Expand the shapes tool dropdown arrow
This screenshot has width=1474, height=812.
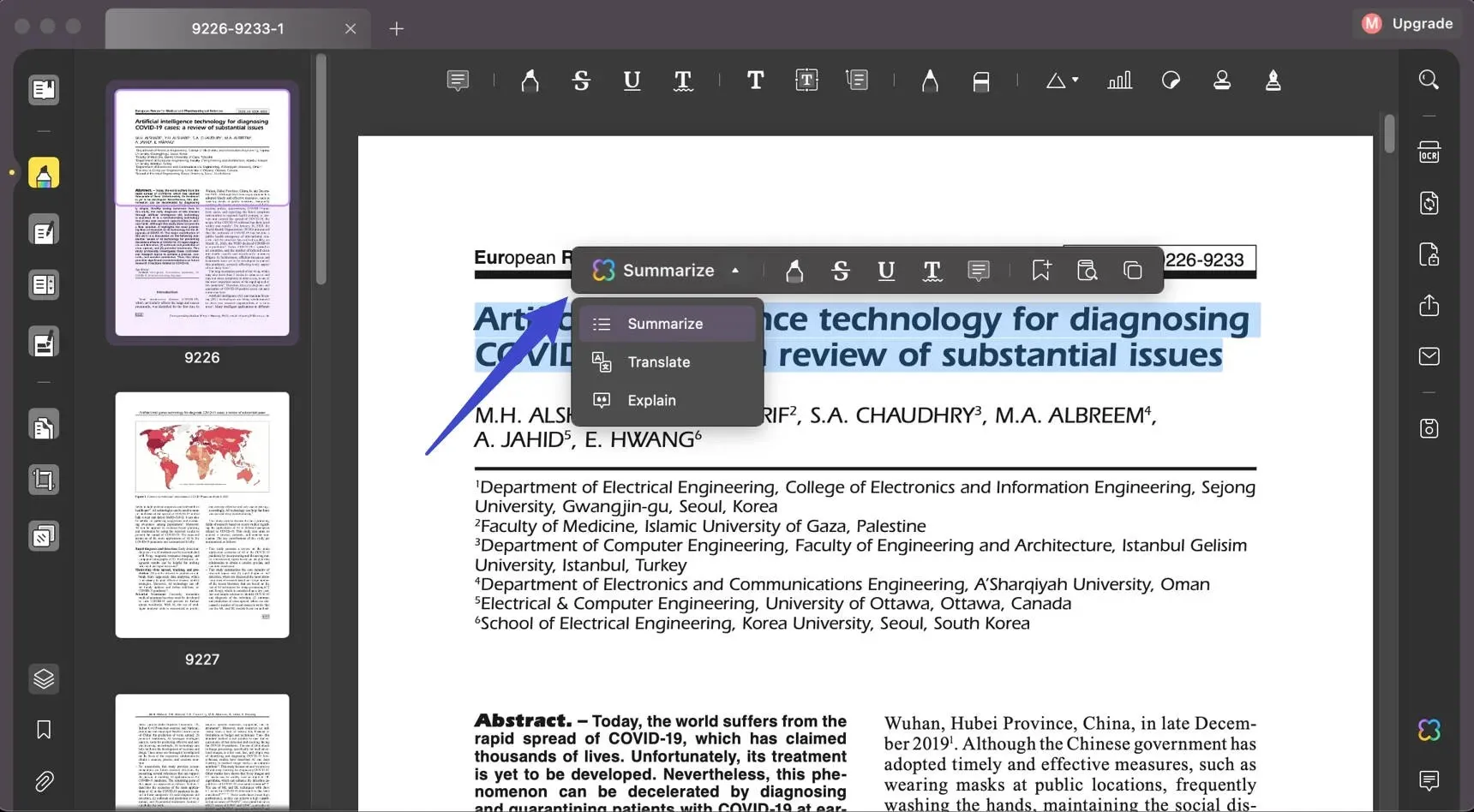point(1075,81)
